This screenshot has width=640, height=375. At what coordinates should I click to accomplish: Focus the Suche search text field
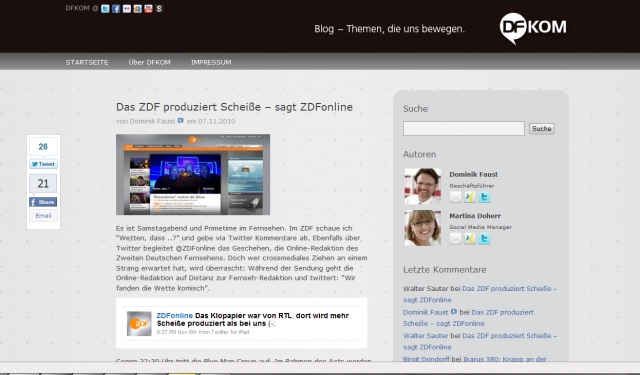464,129
